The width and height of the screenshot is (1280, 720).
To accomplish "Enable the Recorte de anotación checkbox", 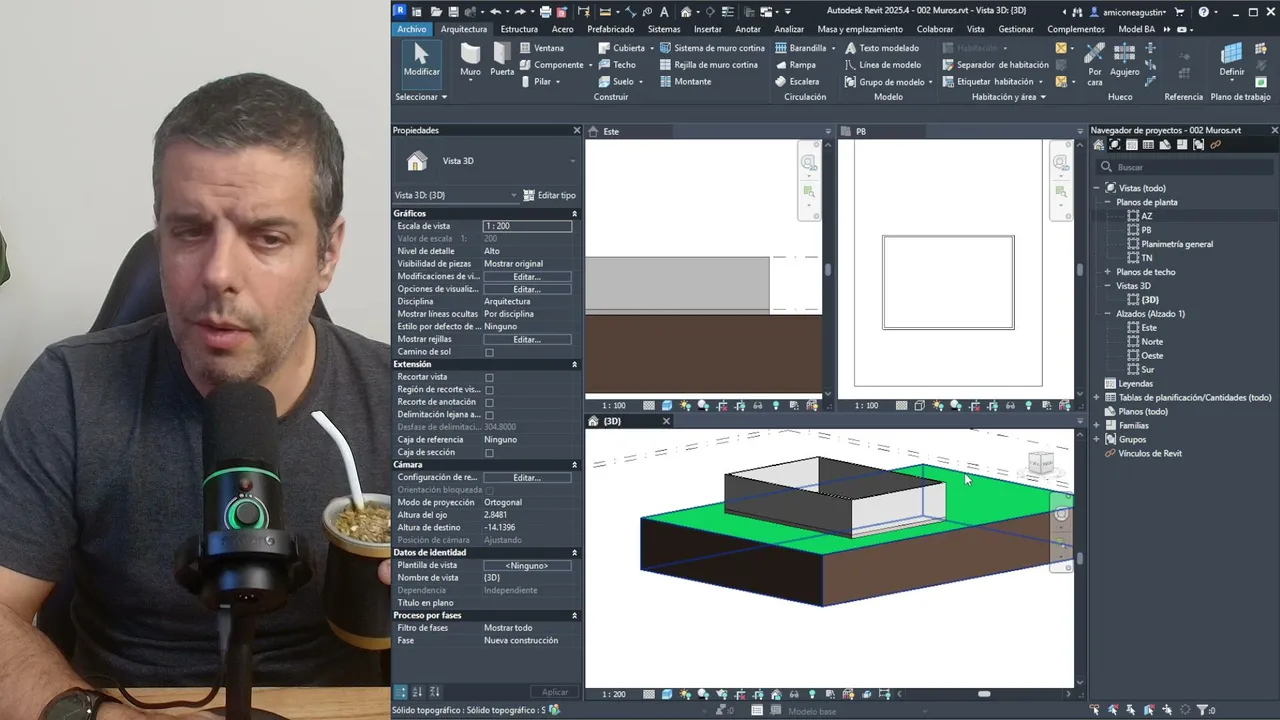I will pyautogui.click(x=489, y=402).
